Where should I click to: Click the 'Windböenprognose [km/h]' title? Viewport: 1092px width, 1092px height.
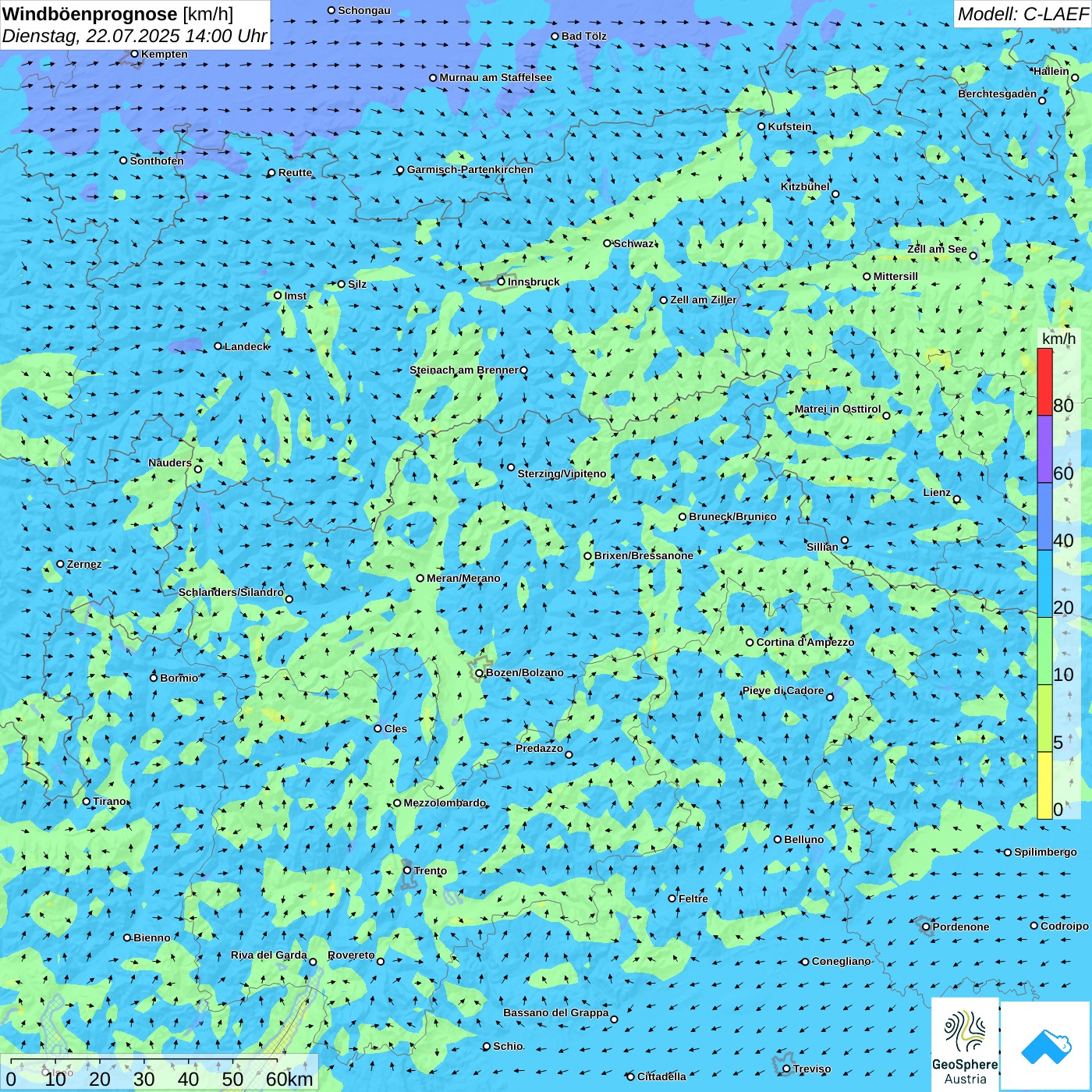pos(118,14)
